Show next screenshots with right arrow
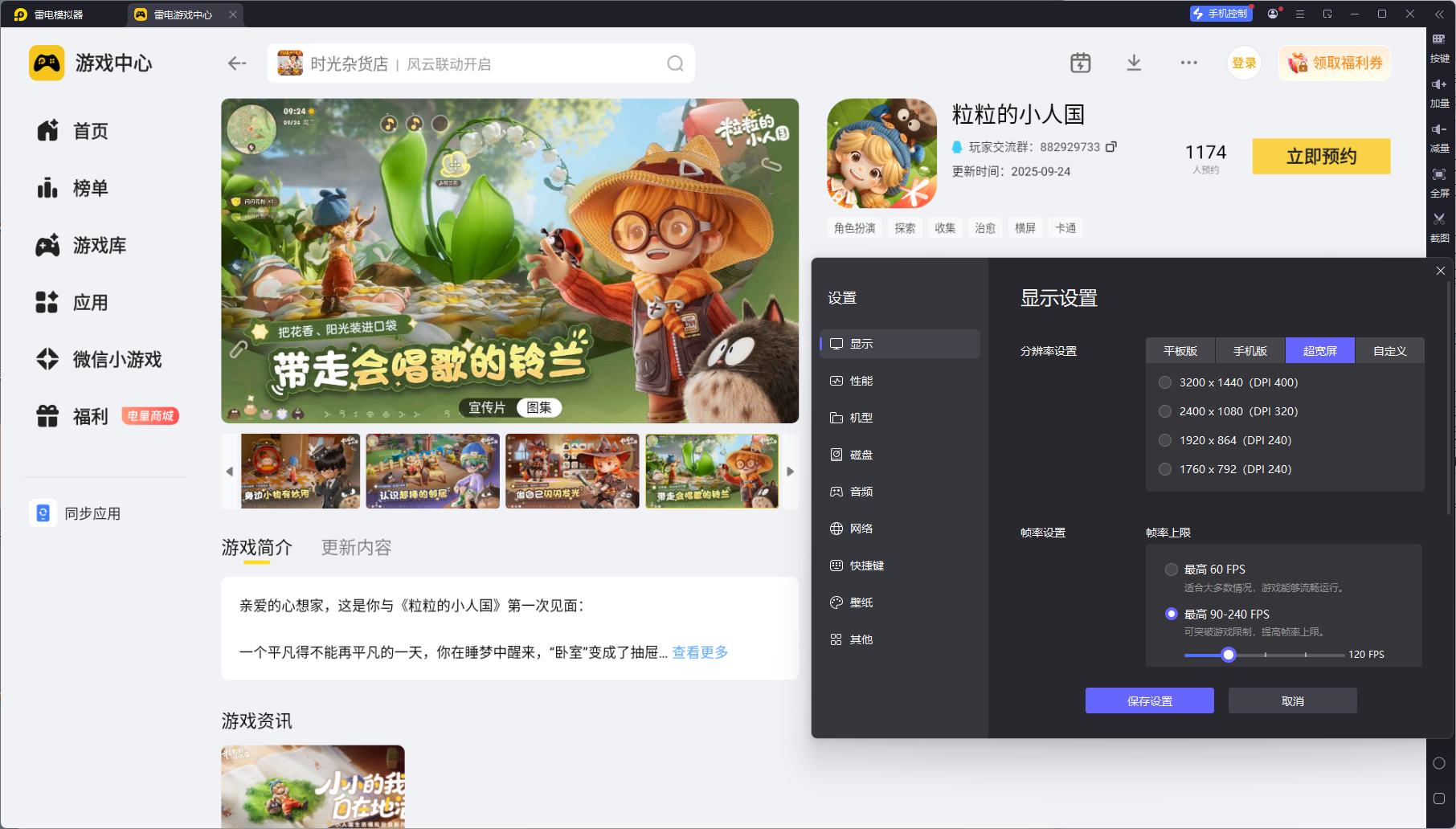1456x829 pixels. click(791, 472)
